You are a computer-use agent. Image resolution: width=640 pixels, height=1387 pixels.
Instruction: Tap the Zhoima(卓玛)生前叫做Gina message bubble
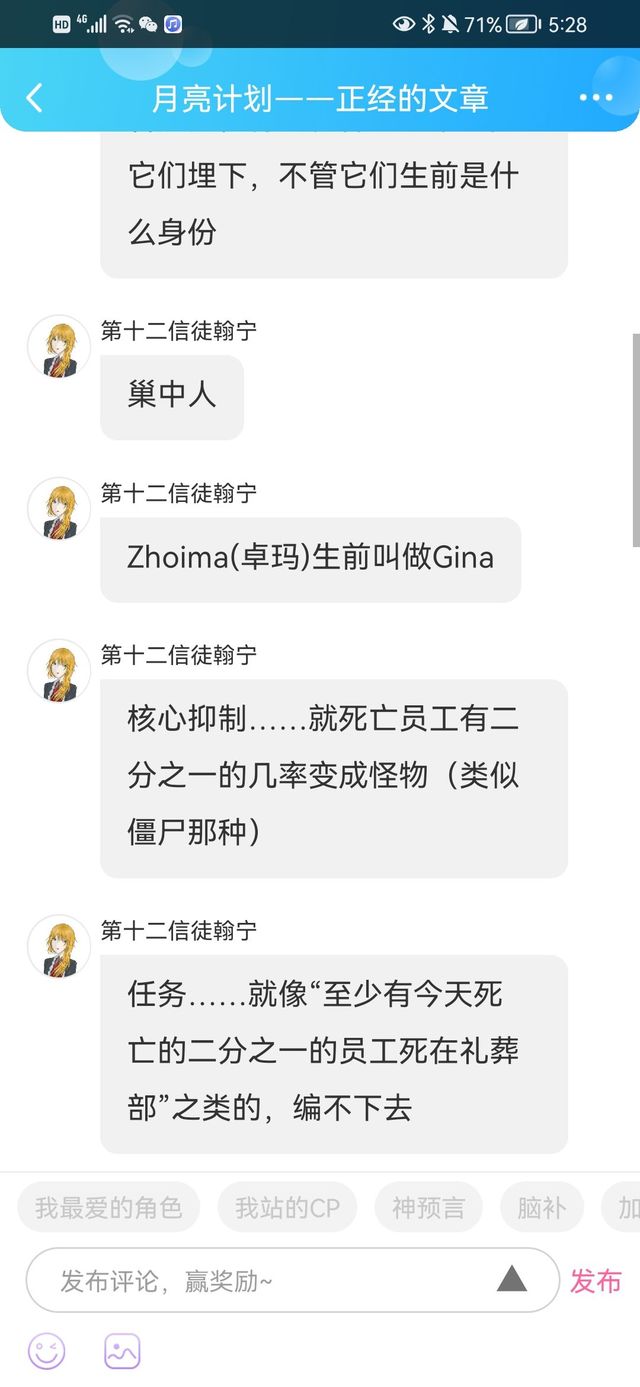(310, 559)
